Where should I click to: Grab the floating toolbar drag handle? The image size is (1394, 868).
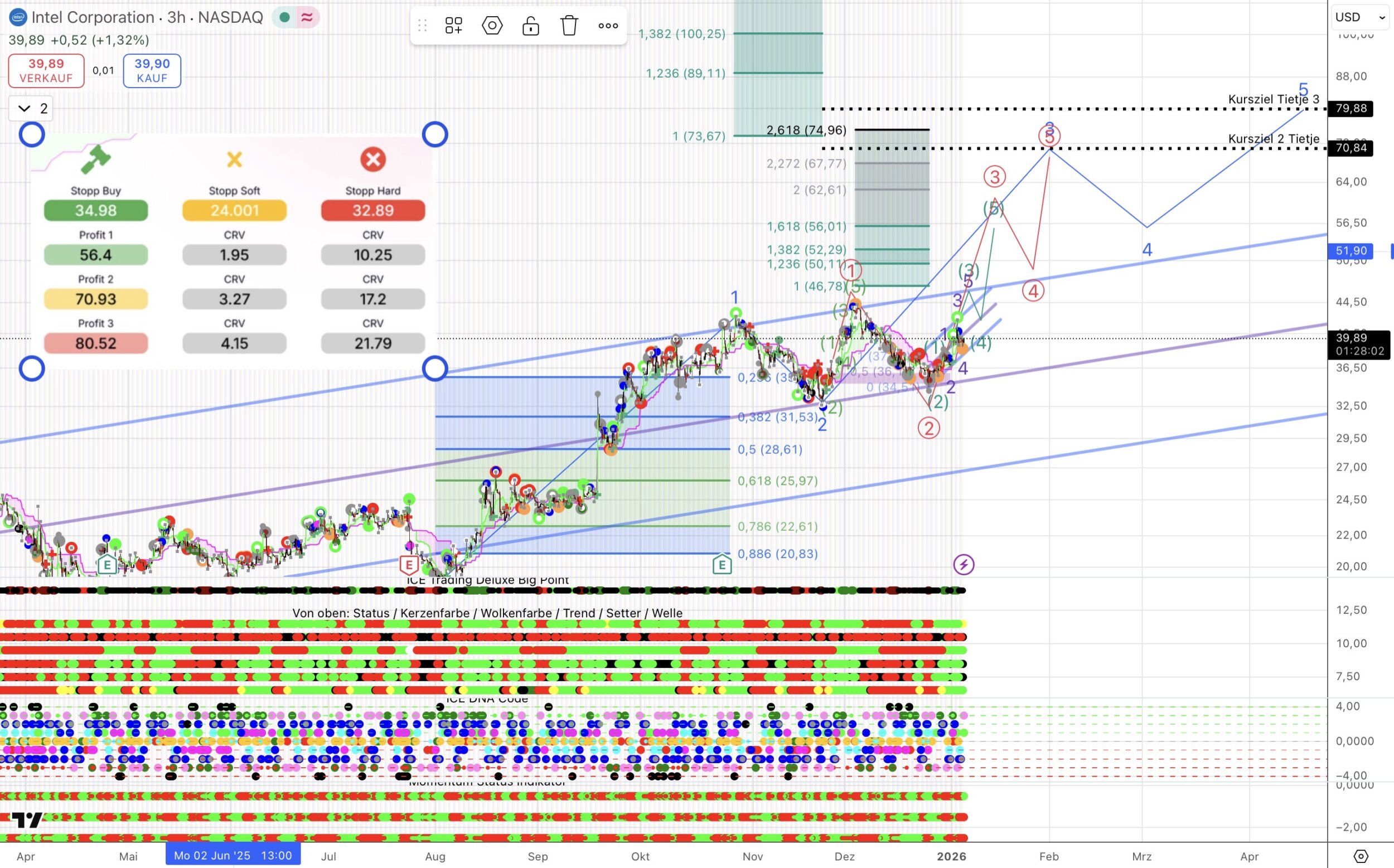(423, 25)
